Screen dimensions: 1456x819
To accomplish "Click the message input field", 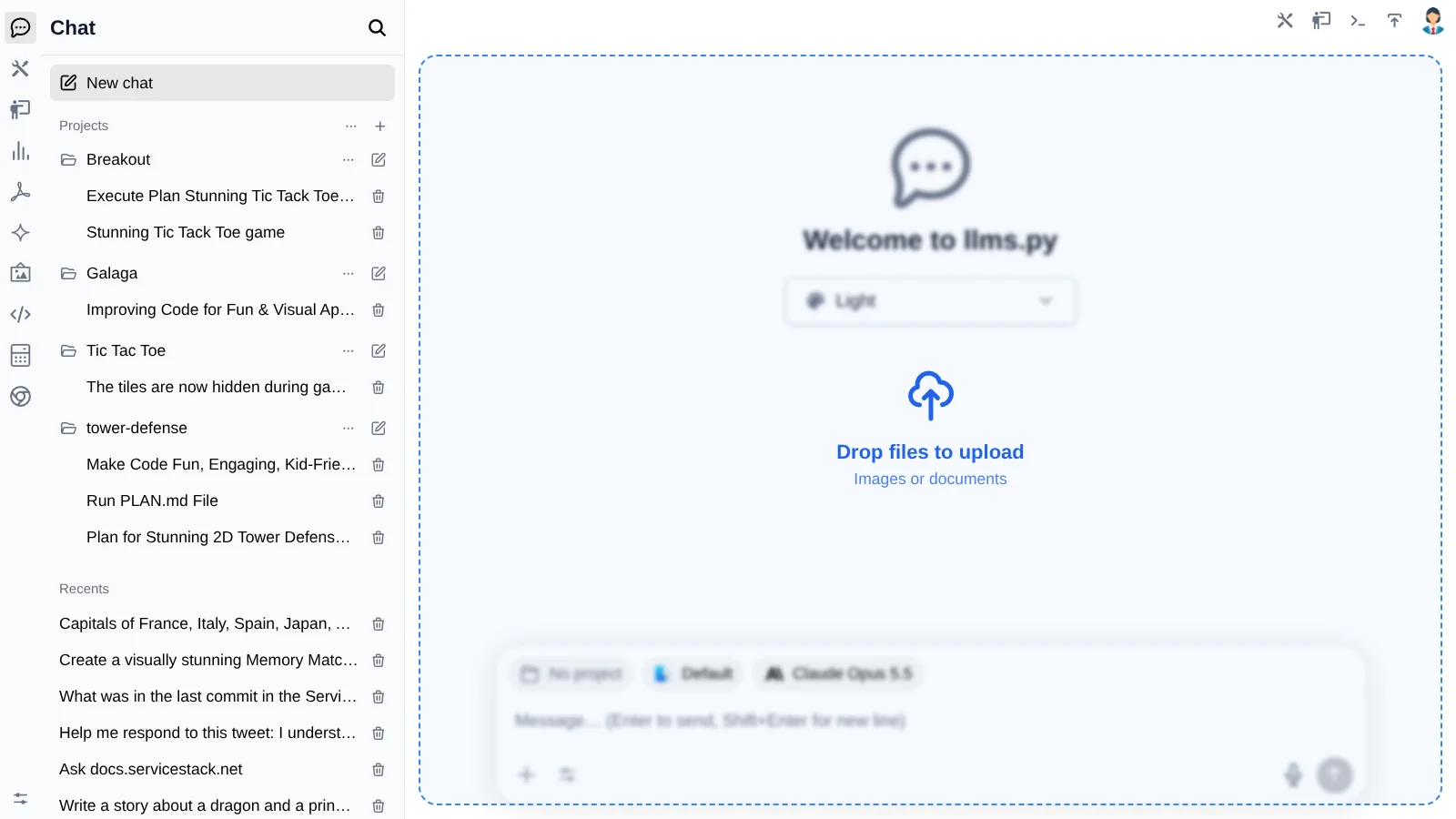I will (x=930, y=721).
